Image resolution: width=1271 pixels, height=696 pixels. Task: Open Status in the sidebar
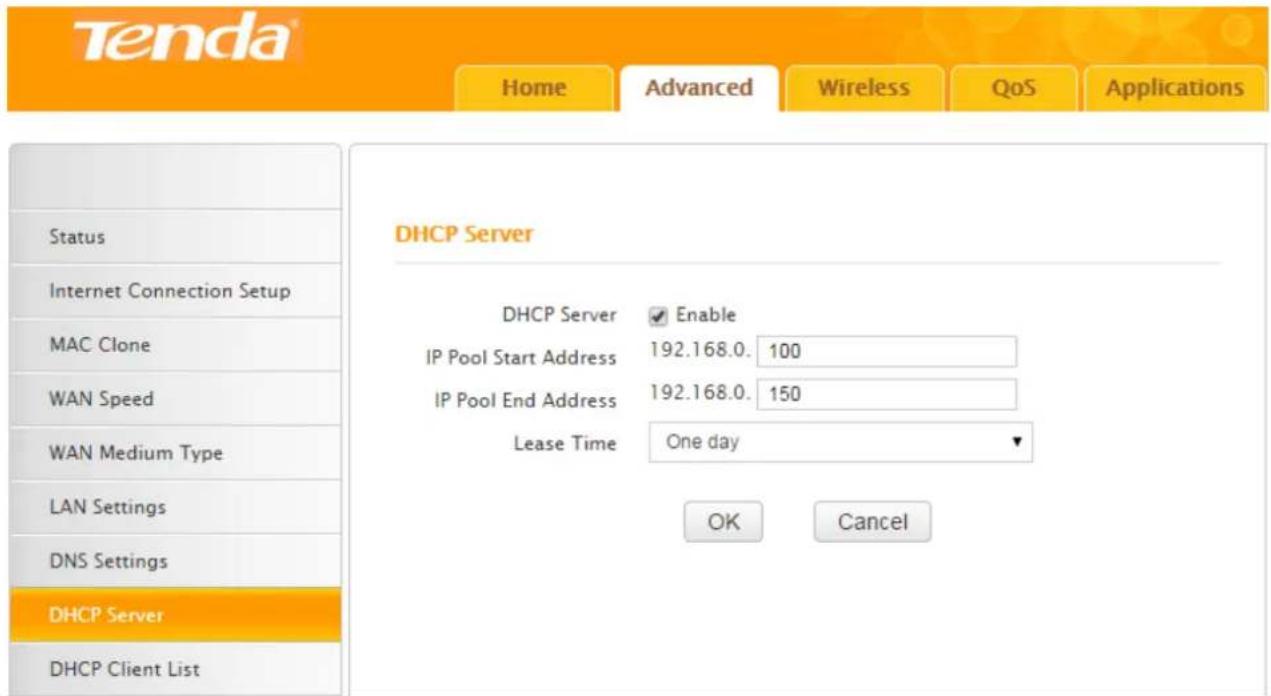tap(175, 238)
